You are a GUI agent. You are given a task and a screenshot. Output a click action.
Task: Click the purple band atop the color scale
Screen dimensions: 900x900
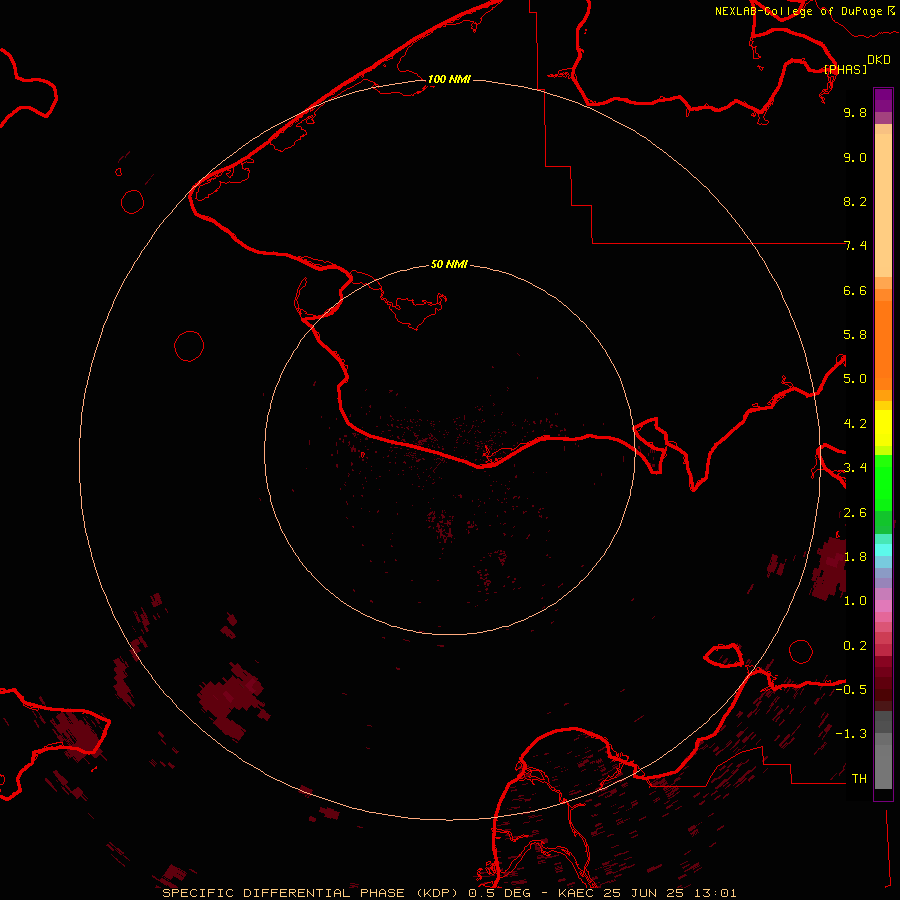[883, 100]
